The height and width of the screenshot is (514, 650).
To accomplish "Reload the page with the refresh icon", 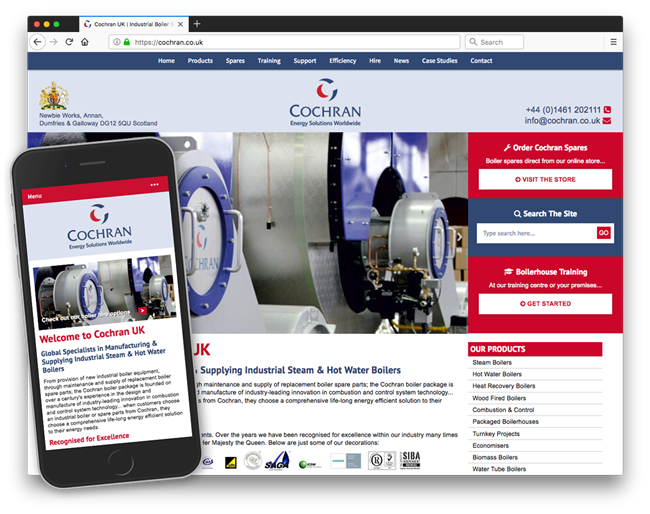I will pos(69,42).
